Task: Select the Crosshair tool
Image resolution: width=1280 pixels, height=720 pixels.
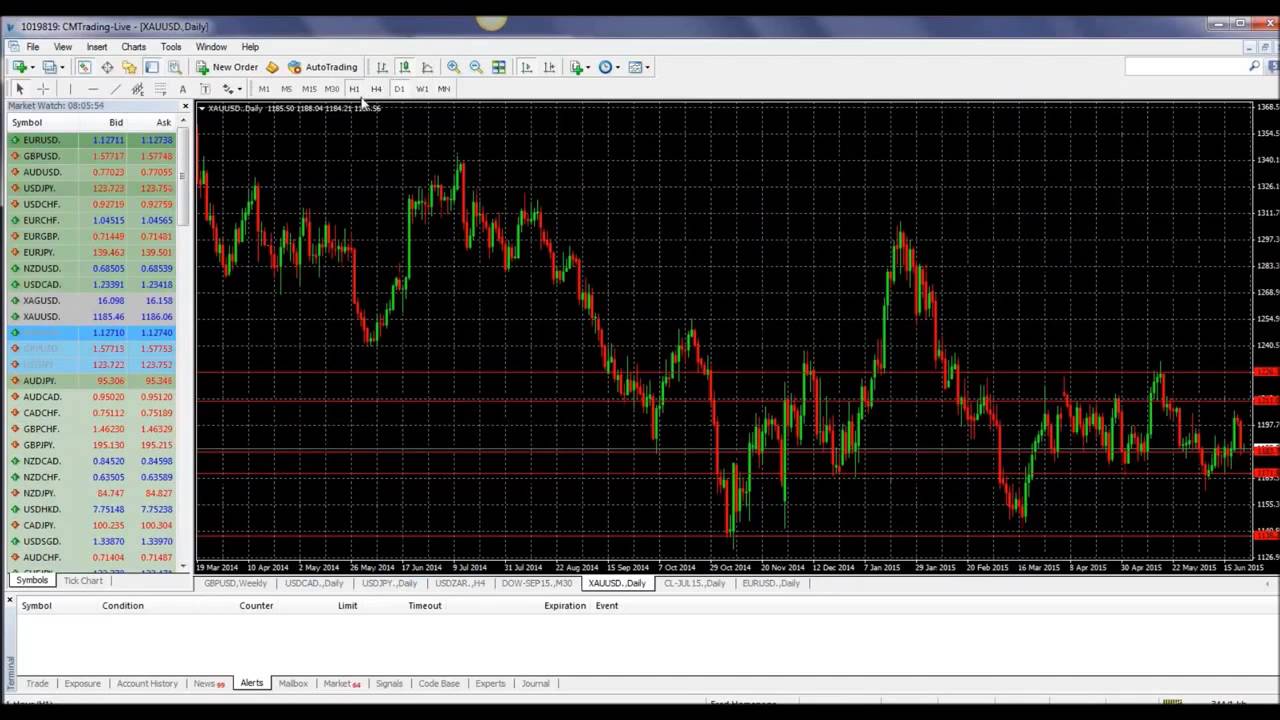Action: point(42,89)
